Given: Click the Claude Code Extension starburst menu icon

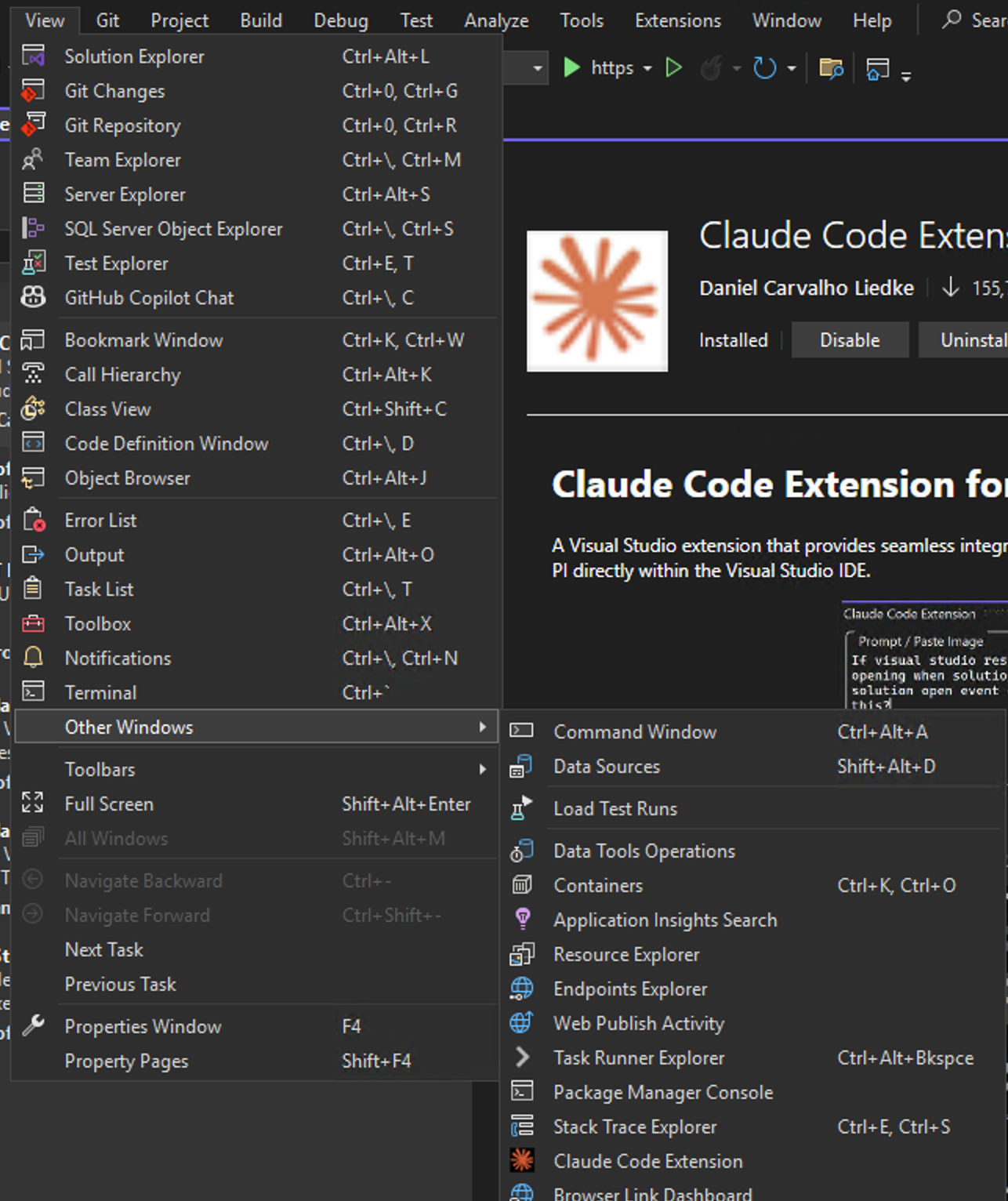Looking at the screenshot, I should (522, 1162).
